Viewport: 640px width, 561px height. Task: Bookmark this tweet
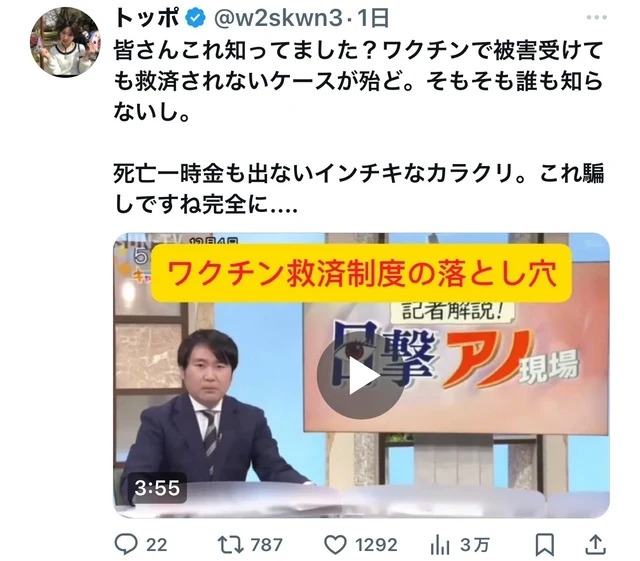coord(544,545)
